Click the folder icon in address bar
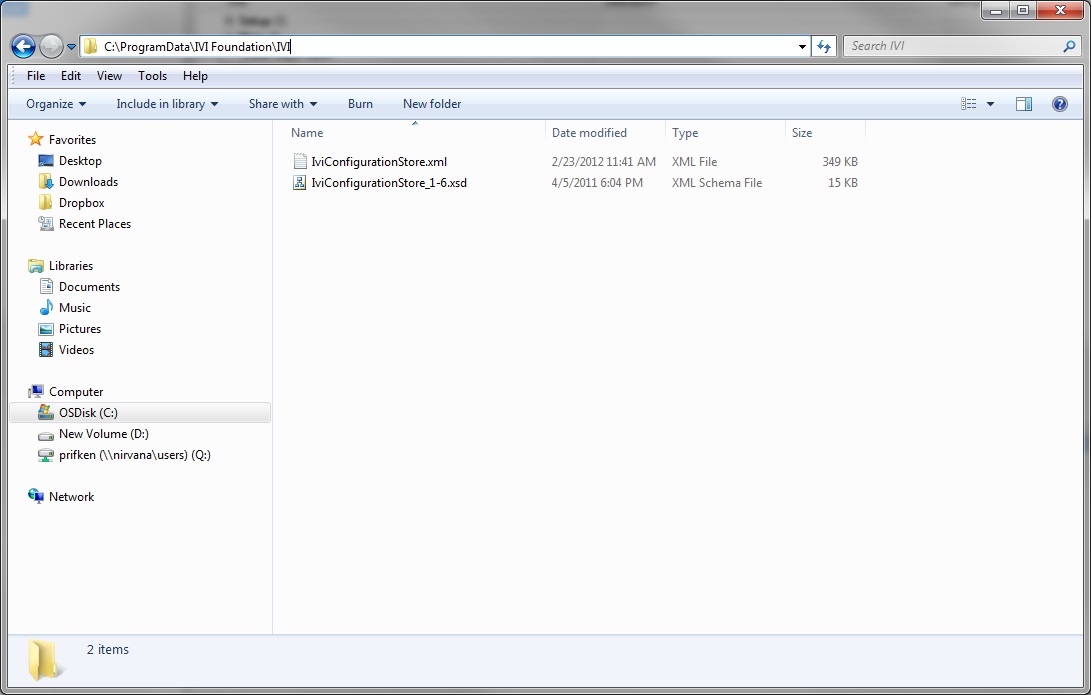Viewport: 1091px width, 695px height. pyautogui.click(x=90, y=47)
